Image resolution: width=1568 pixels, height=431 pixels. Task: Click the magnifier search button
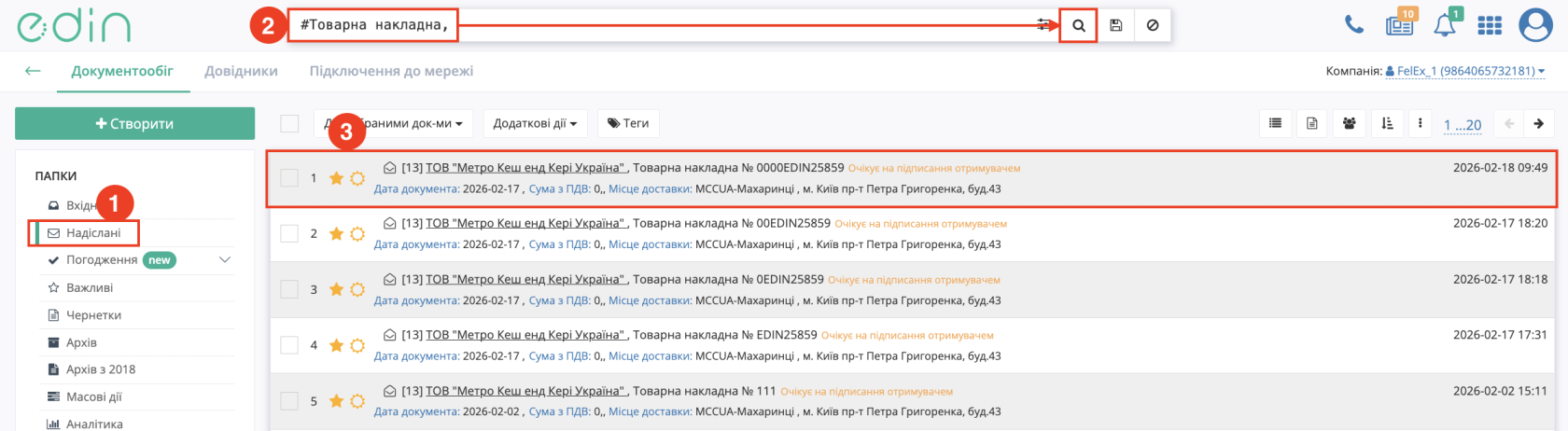click(1078, 26)
